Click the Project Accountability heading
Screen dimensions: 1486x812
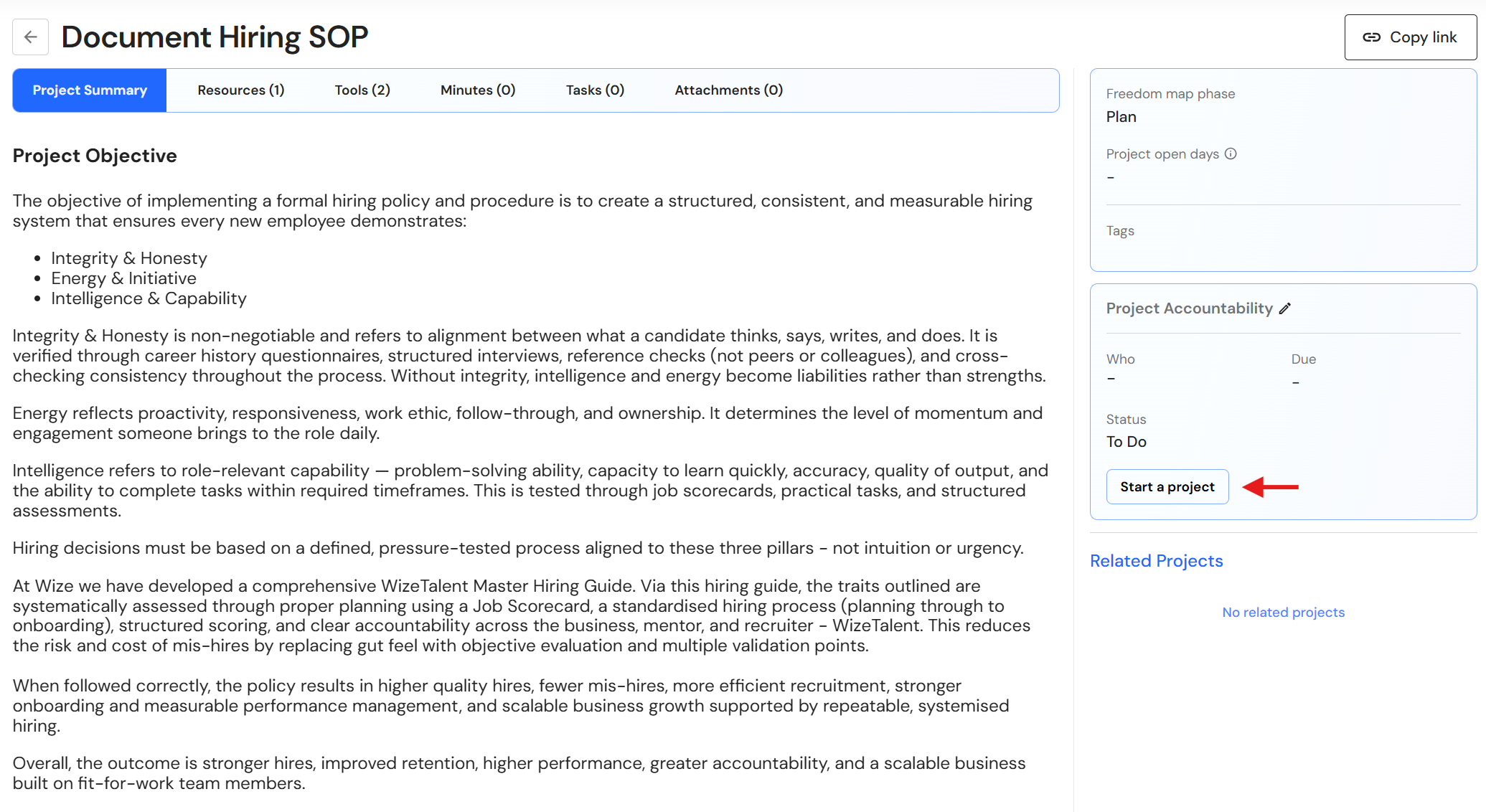[1189, 308]
